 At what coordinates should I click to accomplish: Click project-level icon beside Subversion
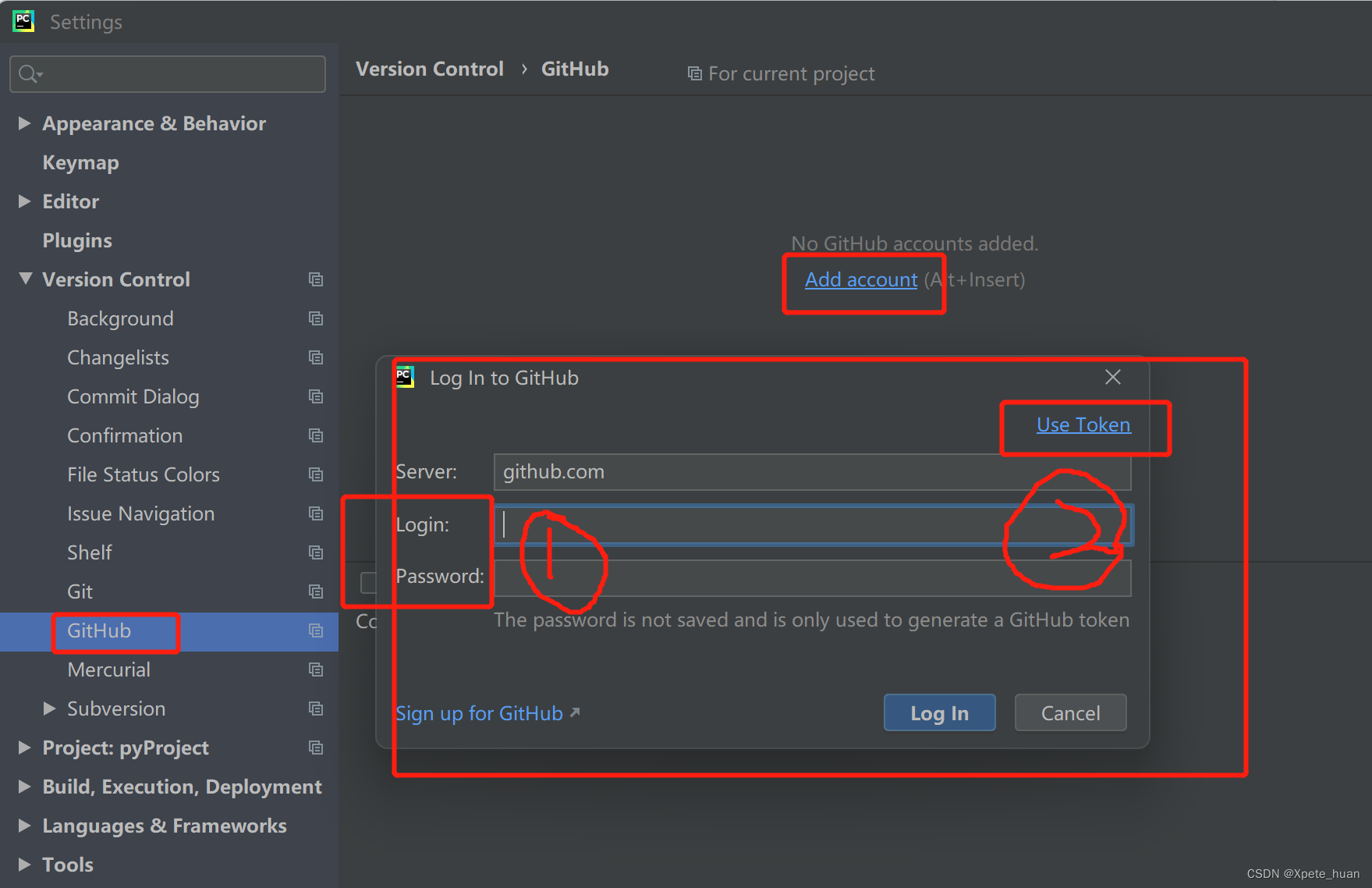[x=316, y=709]
